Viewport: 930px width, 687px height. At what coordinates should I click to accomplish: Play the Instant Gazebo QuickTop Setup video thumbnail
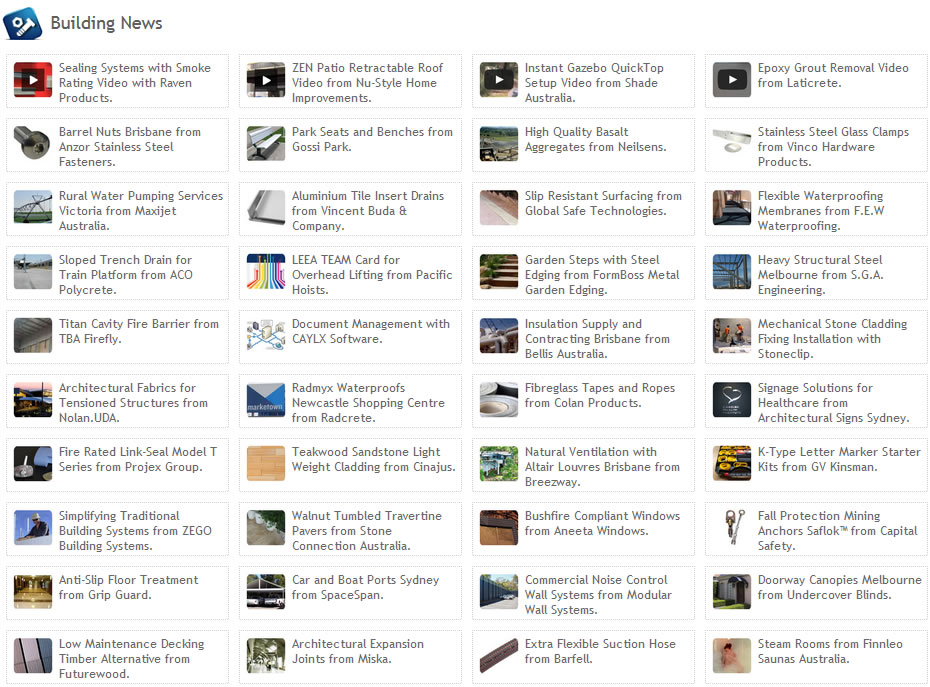499,79
